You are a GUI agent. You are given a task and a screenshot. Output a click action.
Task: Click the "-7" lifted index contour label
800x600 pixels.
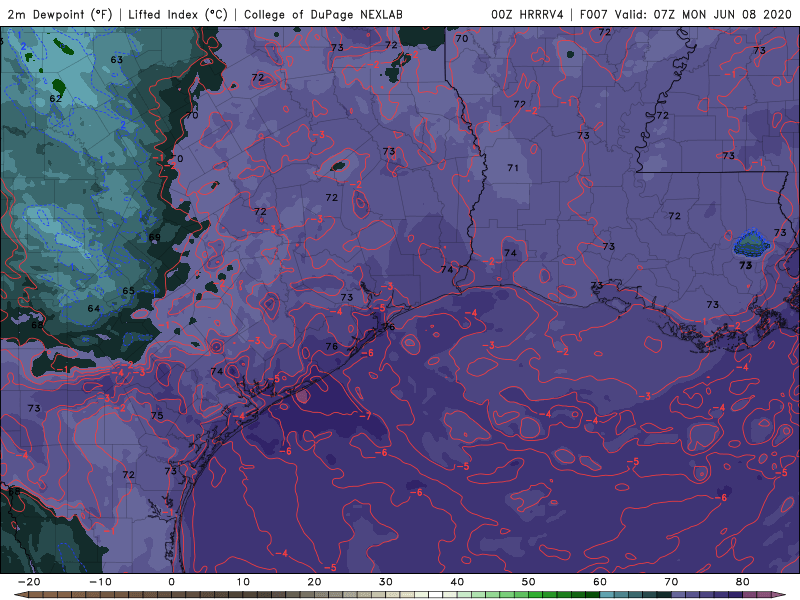pos(365,416)
